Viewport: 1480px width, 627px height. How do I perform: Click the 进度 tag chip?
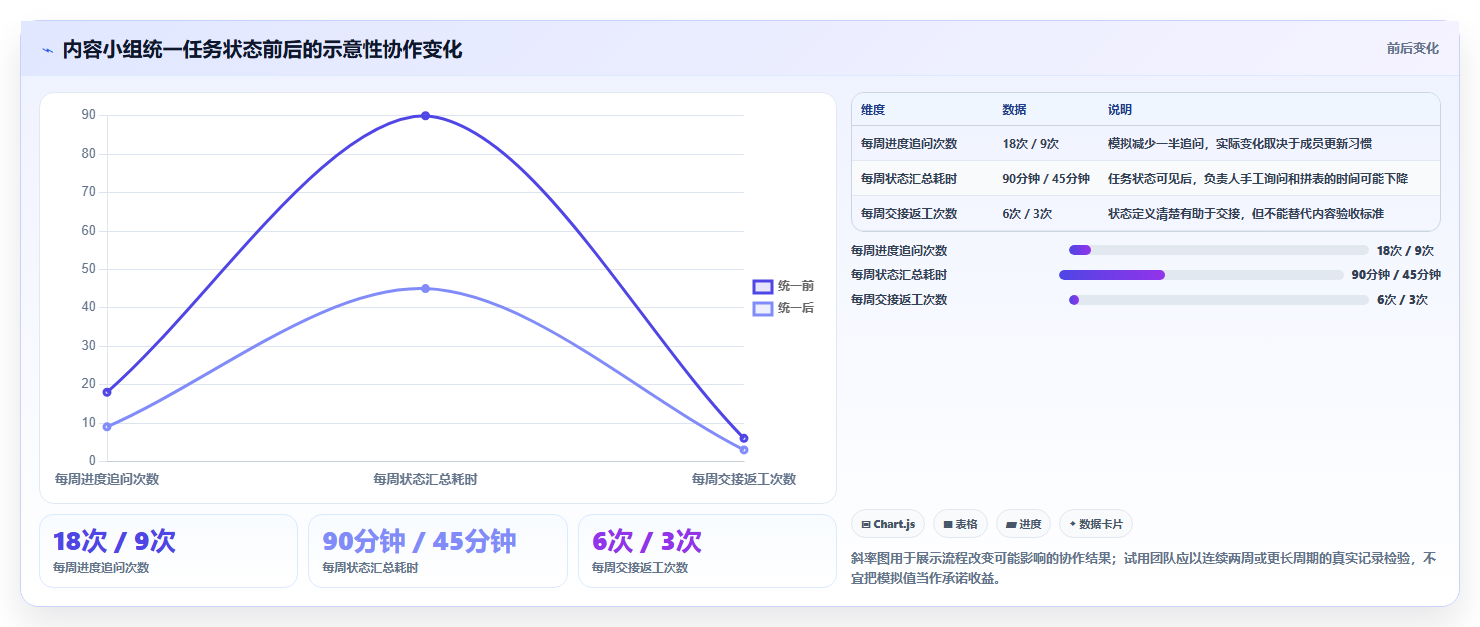(x=1023, y=524)
